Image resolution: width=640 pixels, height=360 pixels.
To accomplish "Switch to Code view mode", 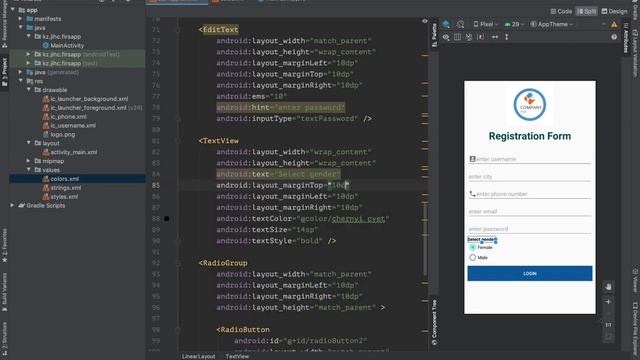I will 561,11.
